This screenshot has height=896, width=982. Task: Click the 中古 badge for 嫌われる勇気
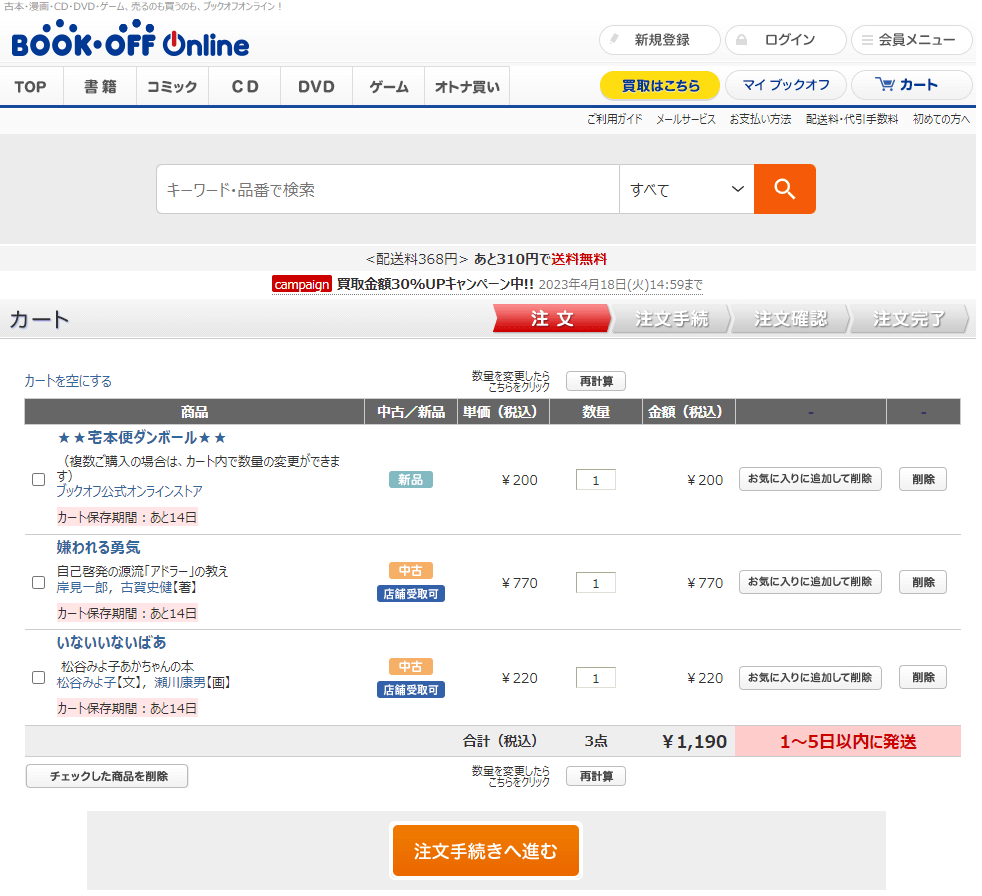[411, 571]
